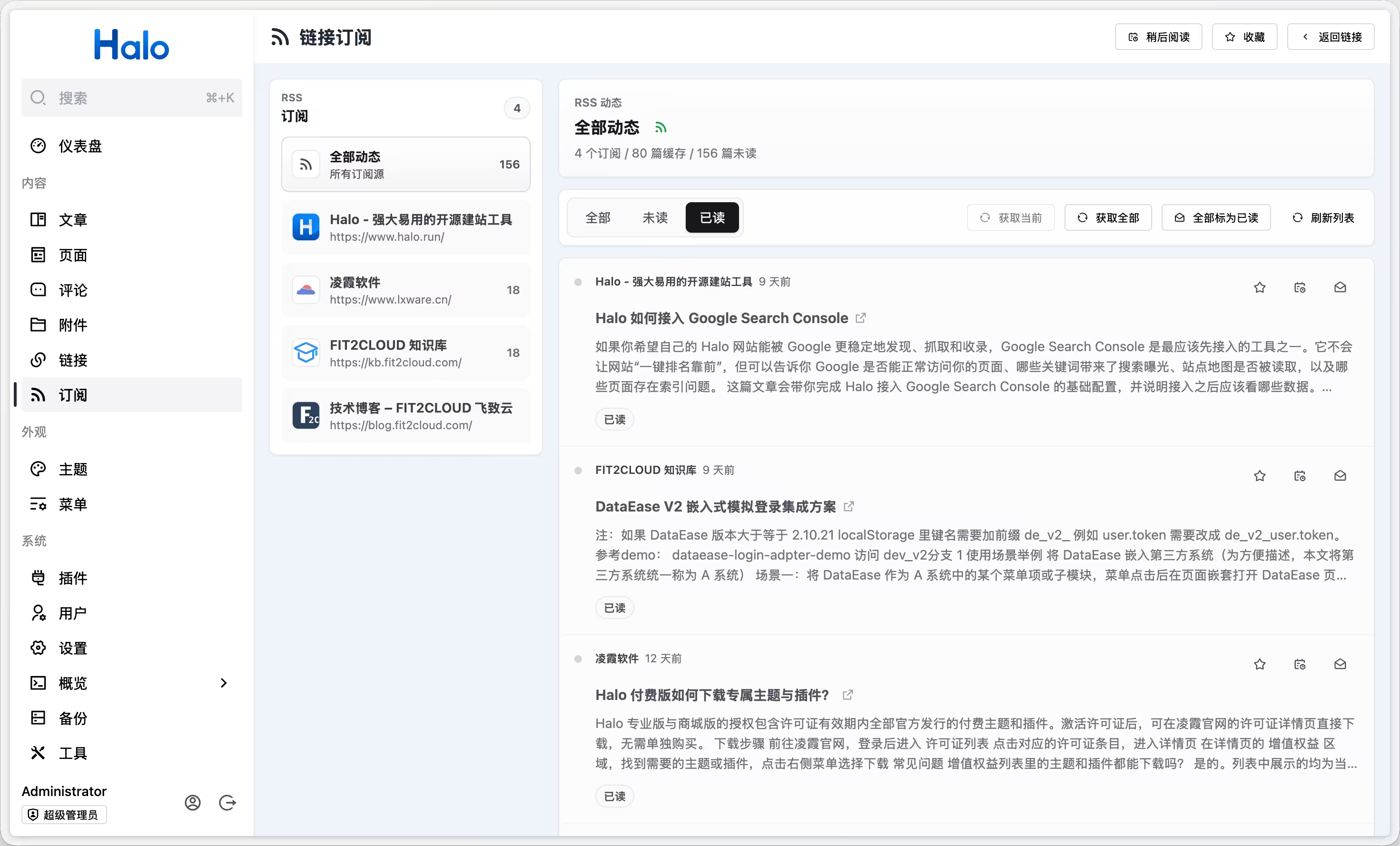Click the 技术博客 F2C icon
The image size is (1400, 846).
(306, 415)
